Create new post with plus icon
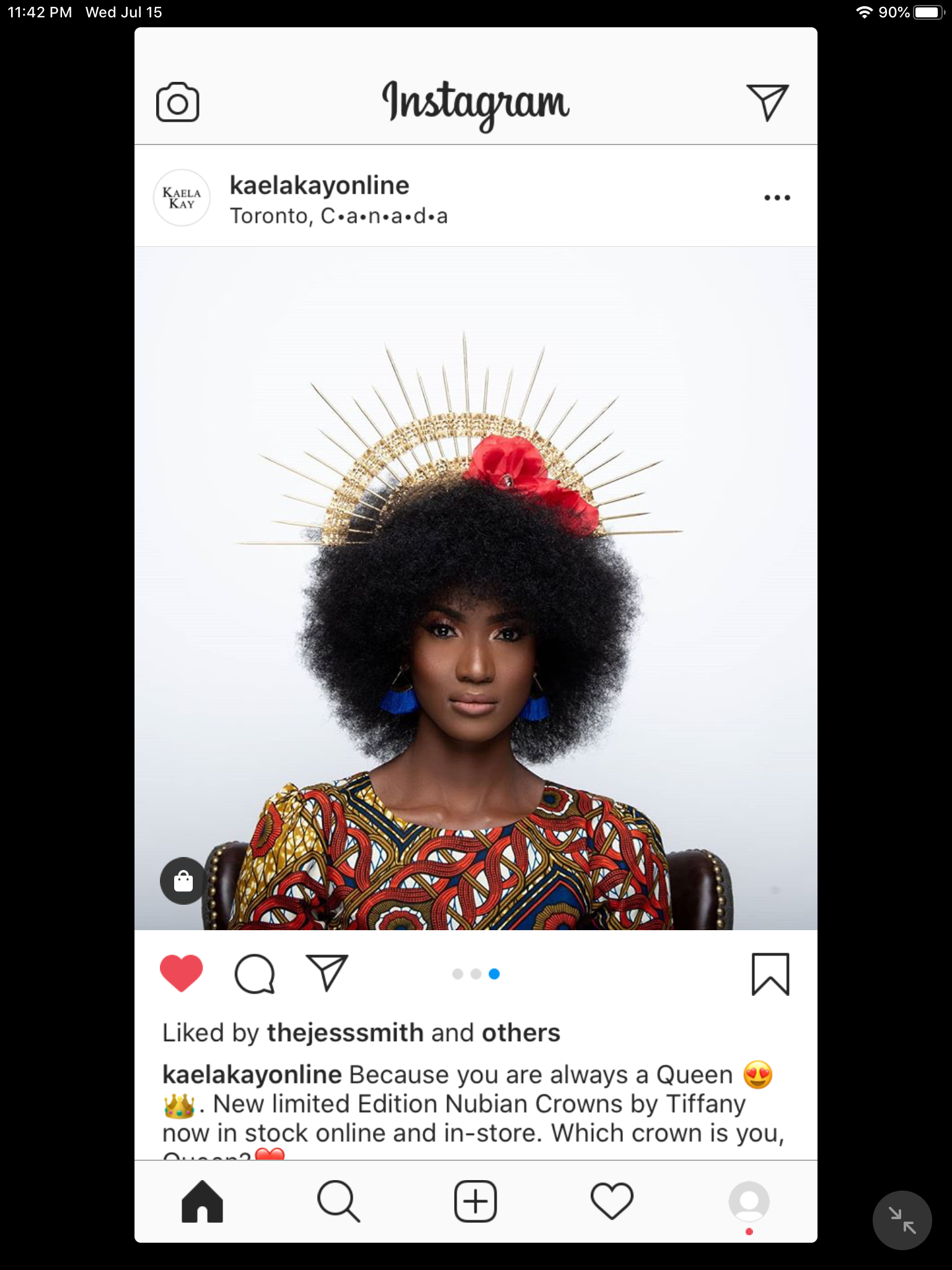This screenshot has width=952, height=1270. pyautogui.click(x=475, y=1202)
